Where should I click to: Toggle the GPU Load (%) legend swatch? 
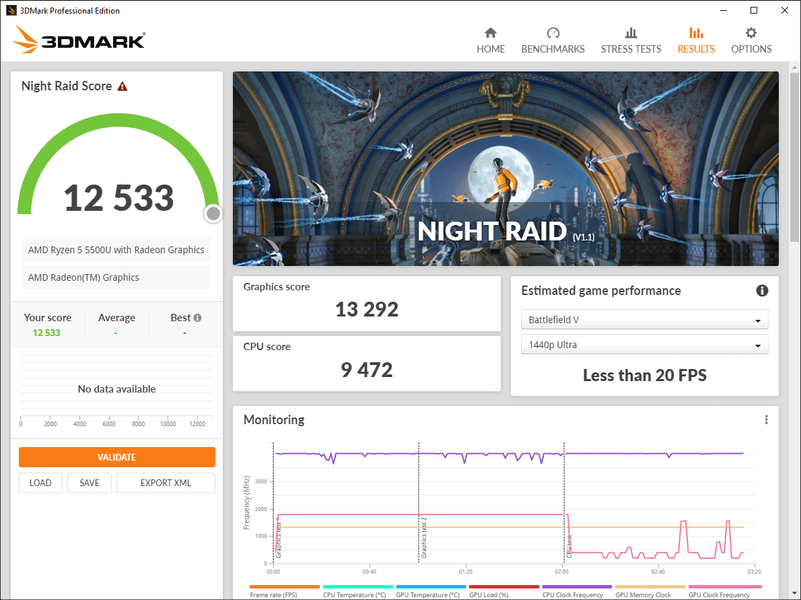[x=504, y=587]
